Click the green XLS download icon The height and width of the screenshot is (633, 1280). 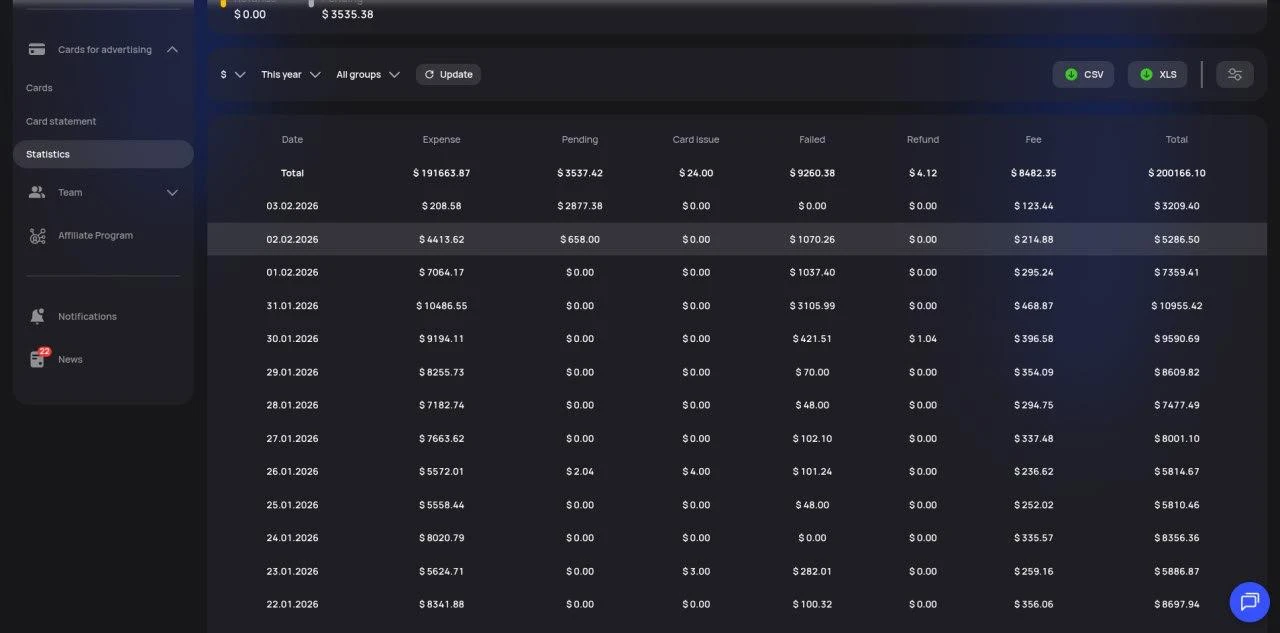click(x=1146, y=74)
